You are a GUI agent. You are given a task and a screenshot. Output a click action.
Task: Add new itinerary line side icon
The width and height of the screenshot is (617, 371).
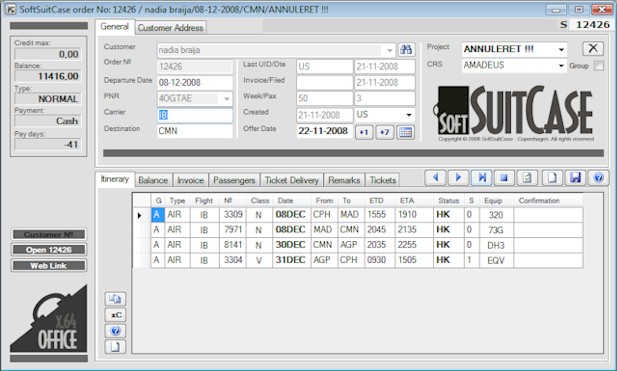[115, 347]
